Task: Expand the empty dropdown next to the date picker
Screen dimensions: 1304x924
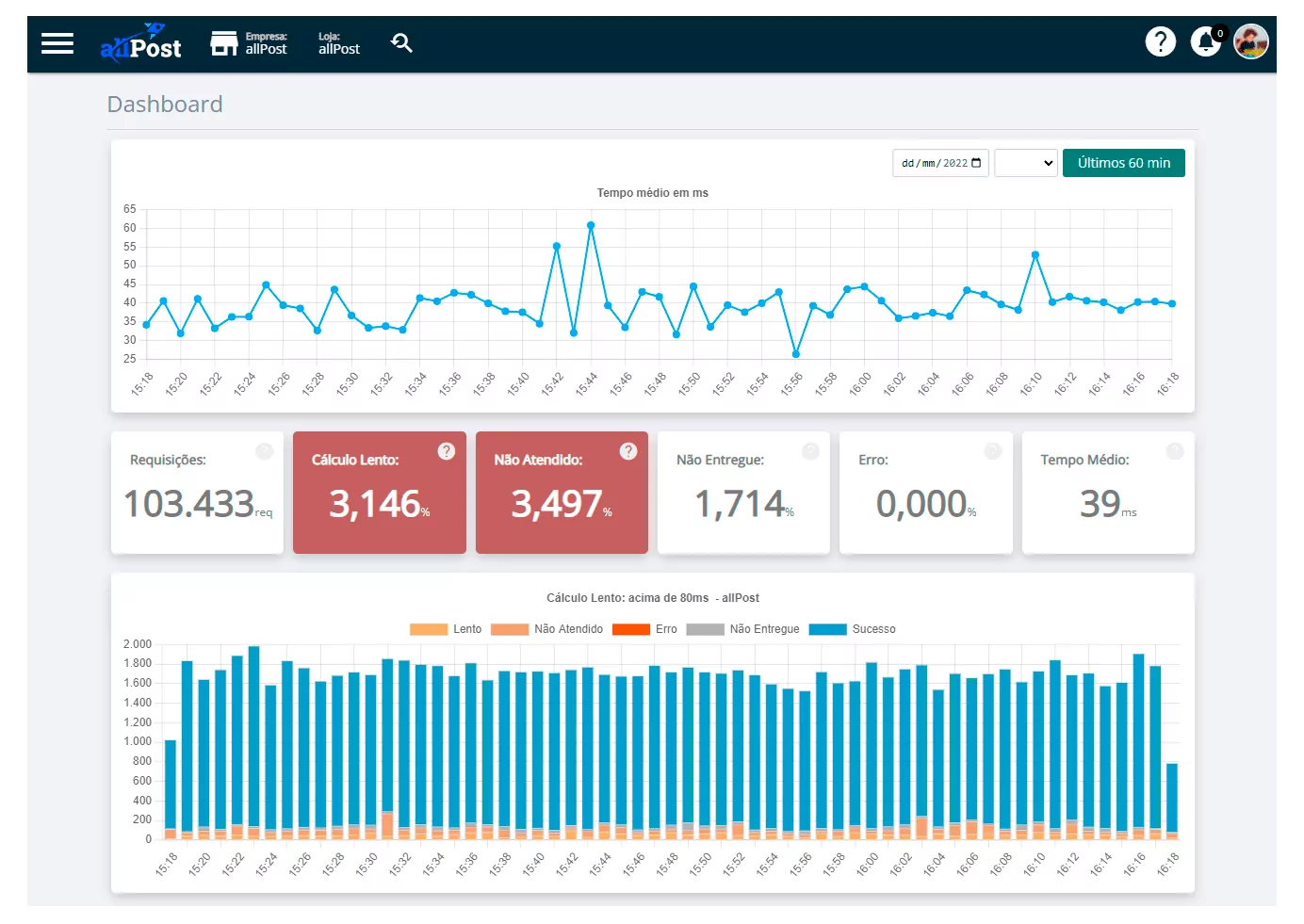Action: 1026,162
